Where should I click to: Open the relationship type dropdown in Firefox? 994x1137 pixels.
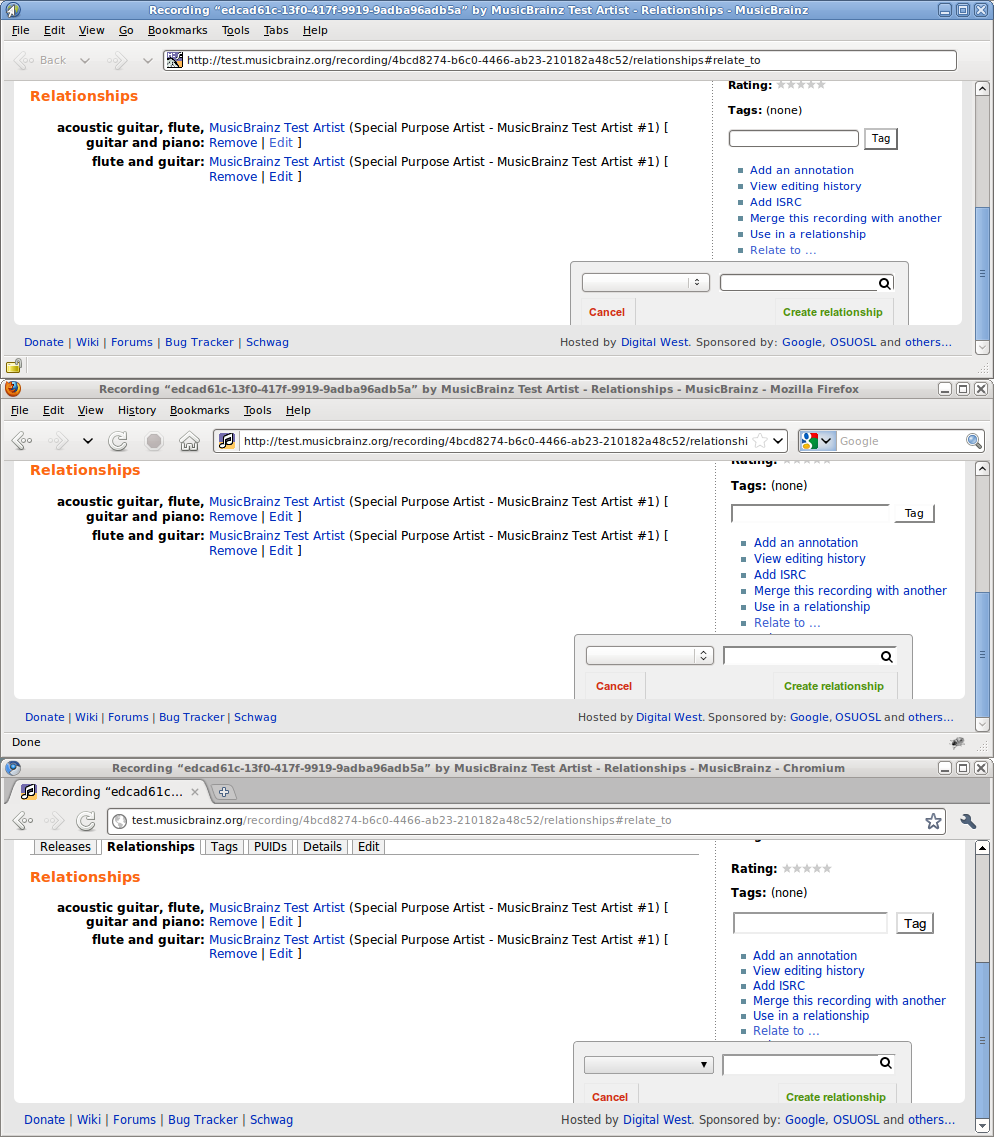[648, 656]
